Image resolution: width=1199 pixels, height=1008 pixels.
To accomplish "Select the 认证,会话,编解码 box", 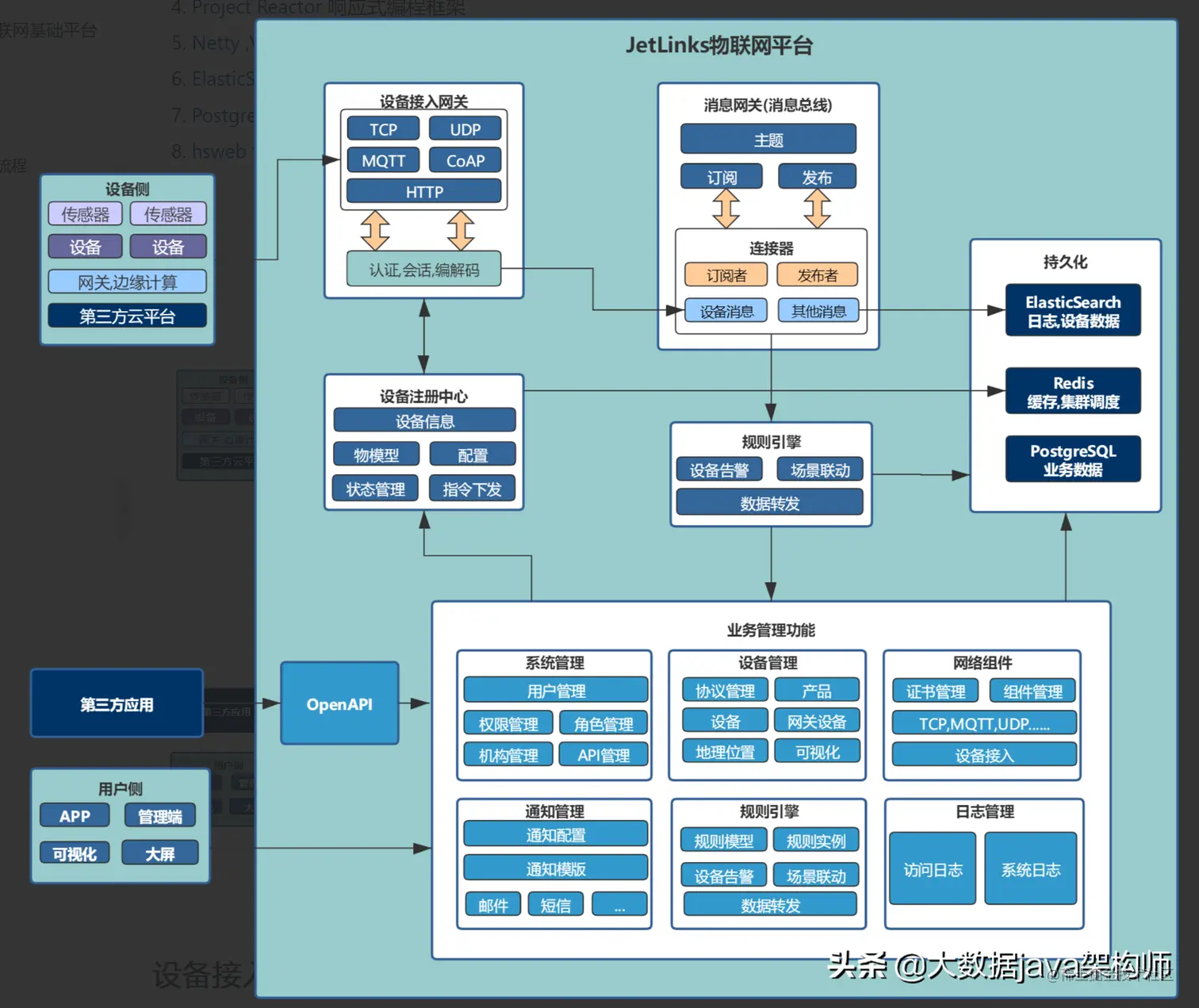I will click(x=424, y=270).
